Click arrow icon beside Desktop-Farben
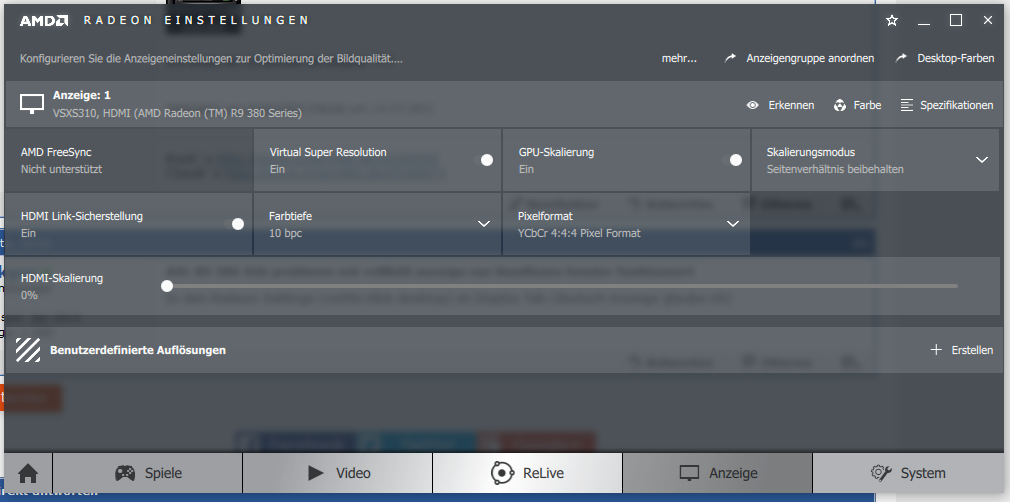Screen dimensions: 1010x502 (x=901, y=58)
